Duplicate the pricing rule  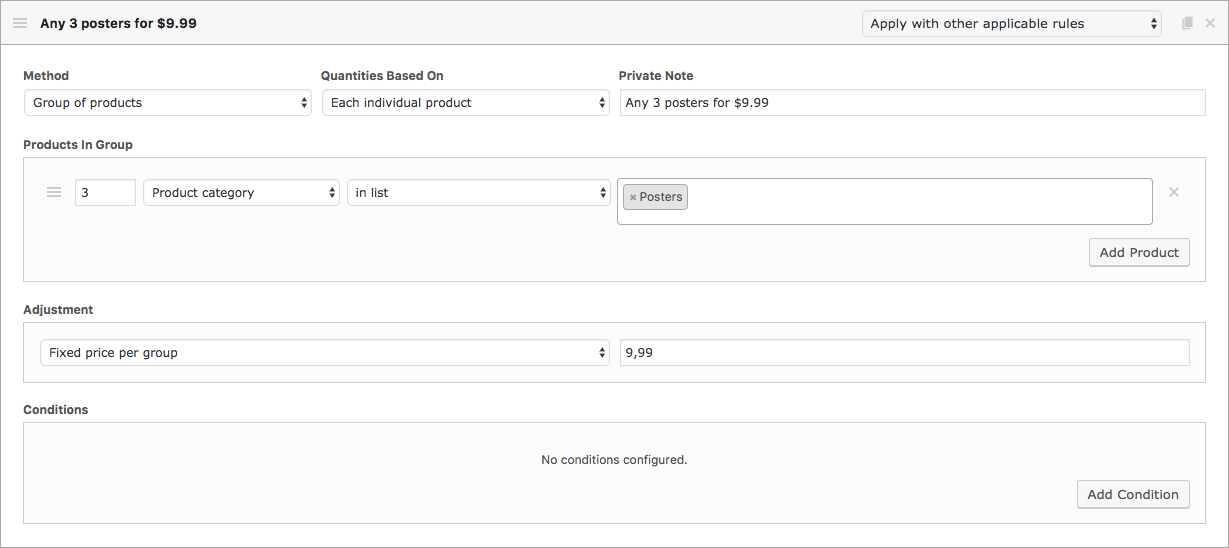pyautogui.click(x=1187, y=23)
